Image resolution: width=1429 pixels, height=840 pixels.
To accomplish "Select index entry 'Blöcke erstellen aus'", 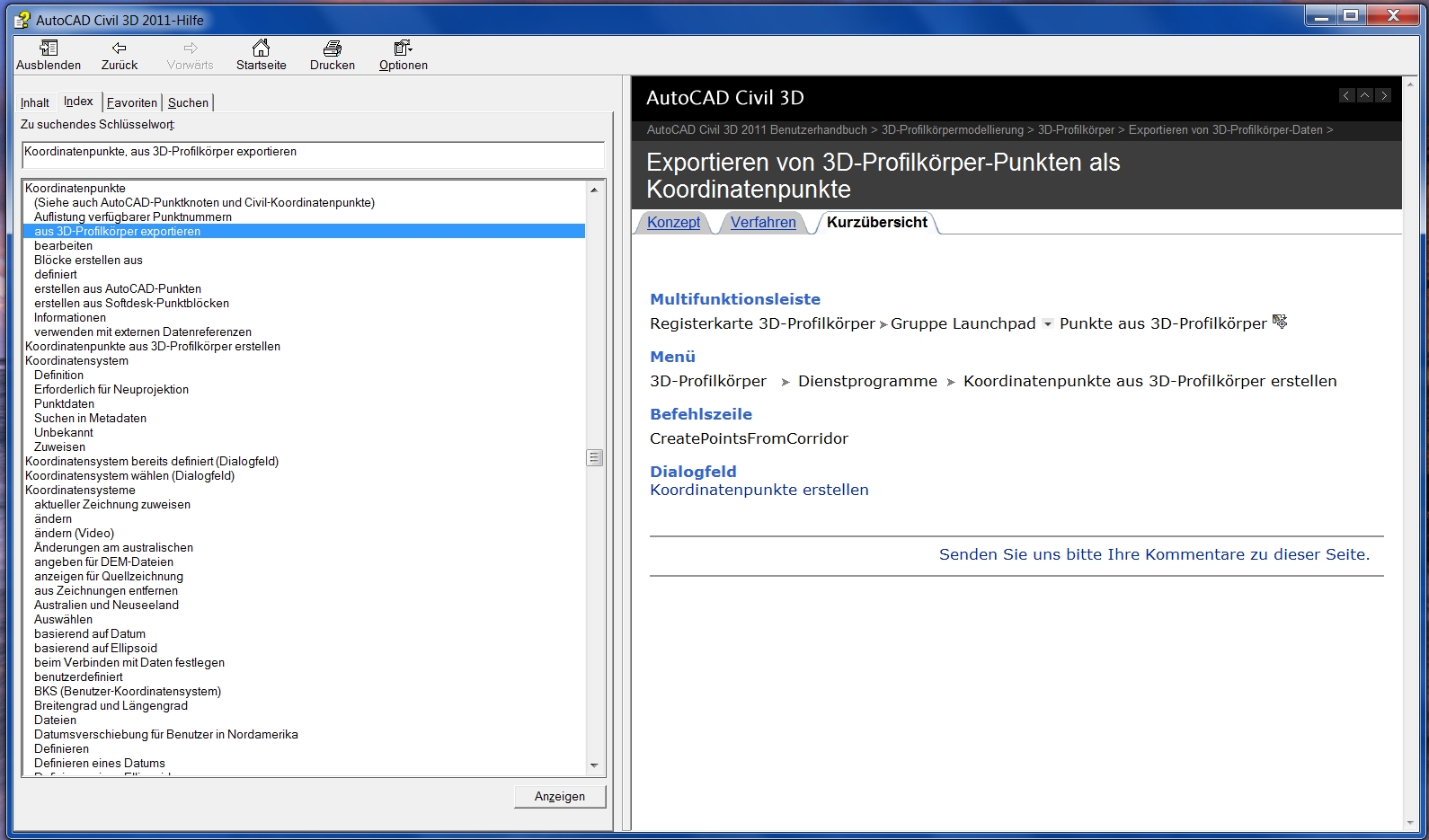I will pos(88,260).
